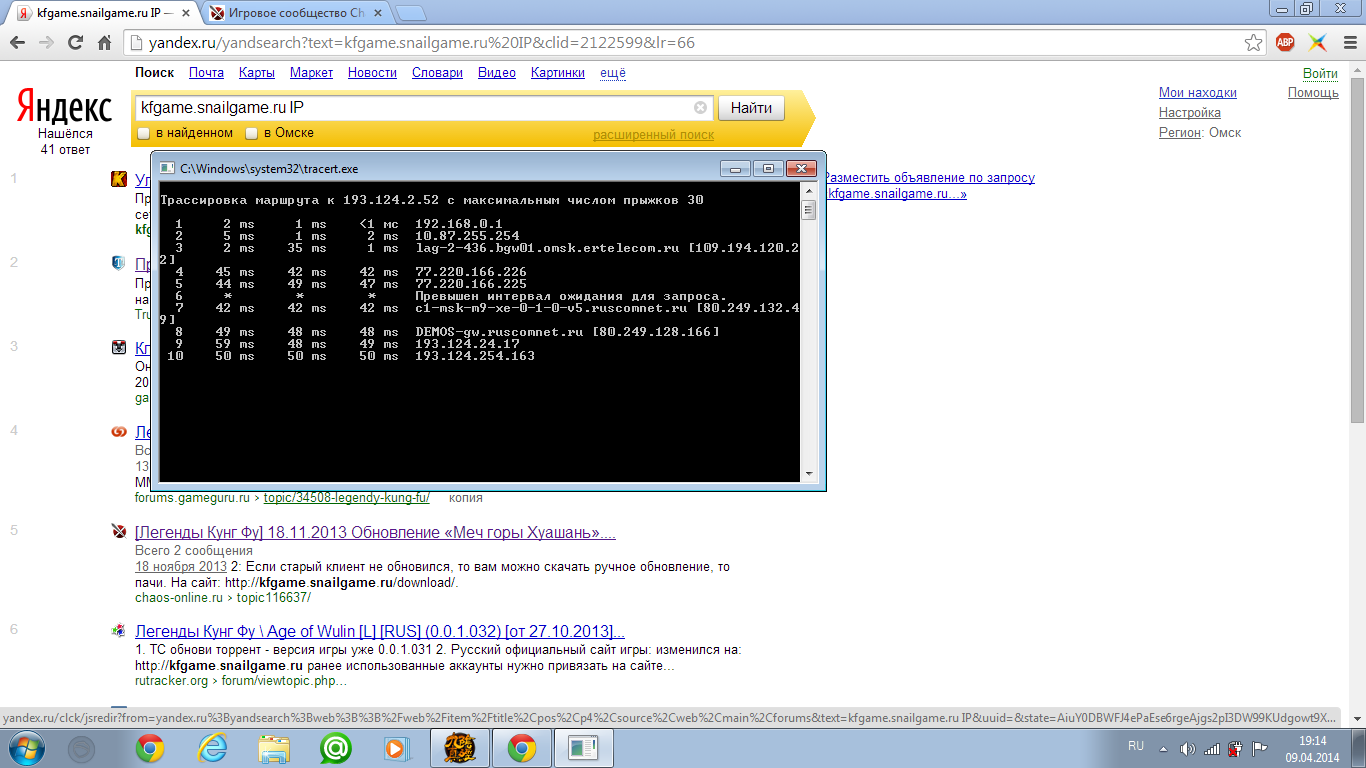Viewport: 1366px width, 768px height.
Task: Close the kfgame.snailgame.ru IP tab
Action: [x=186, y=14]
